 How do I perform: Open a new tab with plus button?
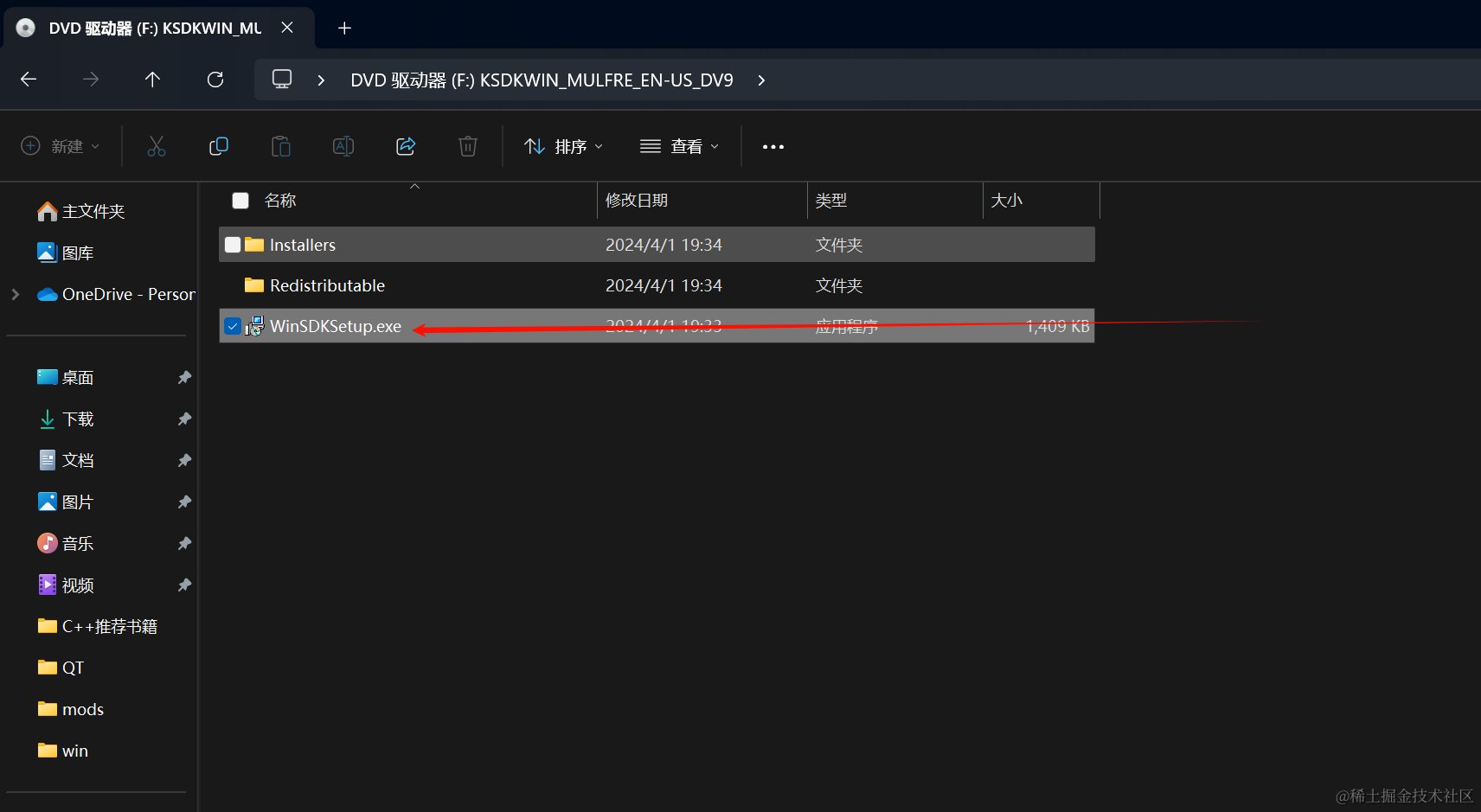click(344, 28)
